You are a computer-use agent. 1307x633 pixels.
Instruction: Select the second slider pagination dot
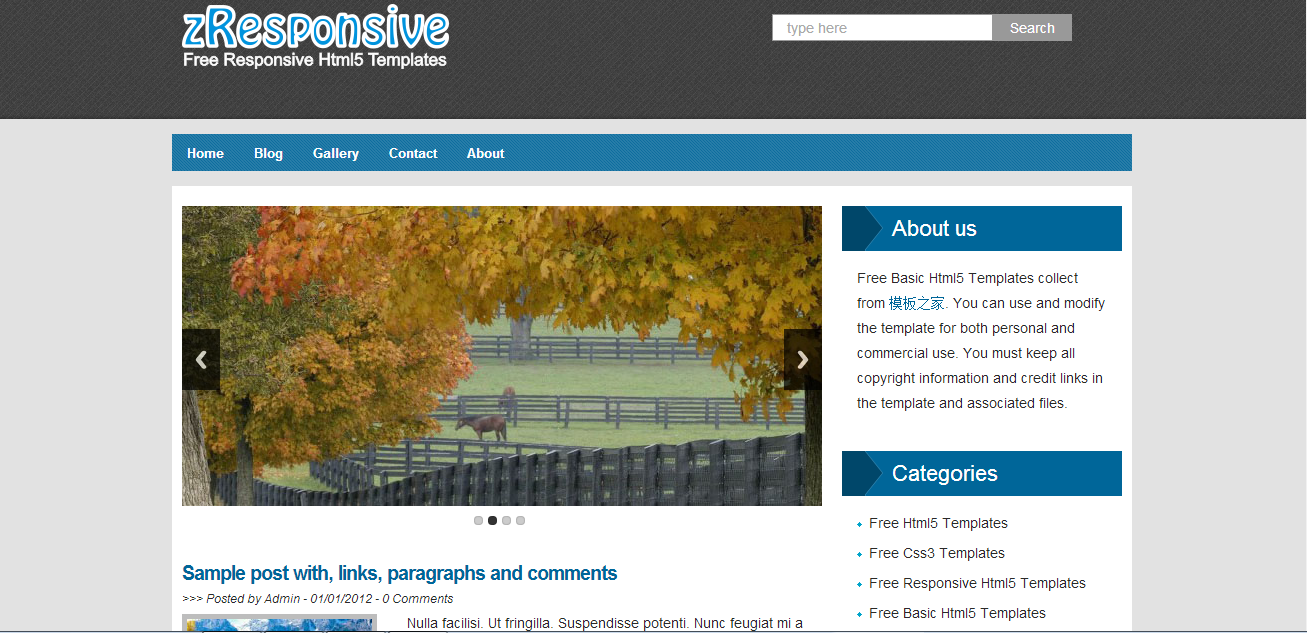coord(492,520)
